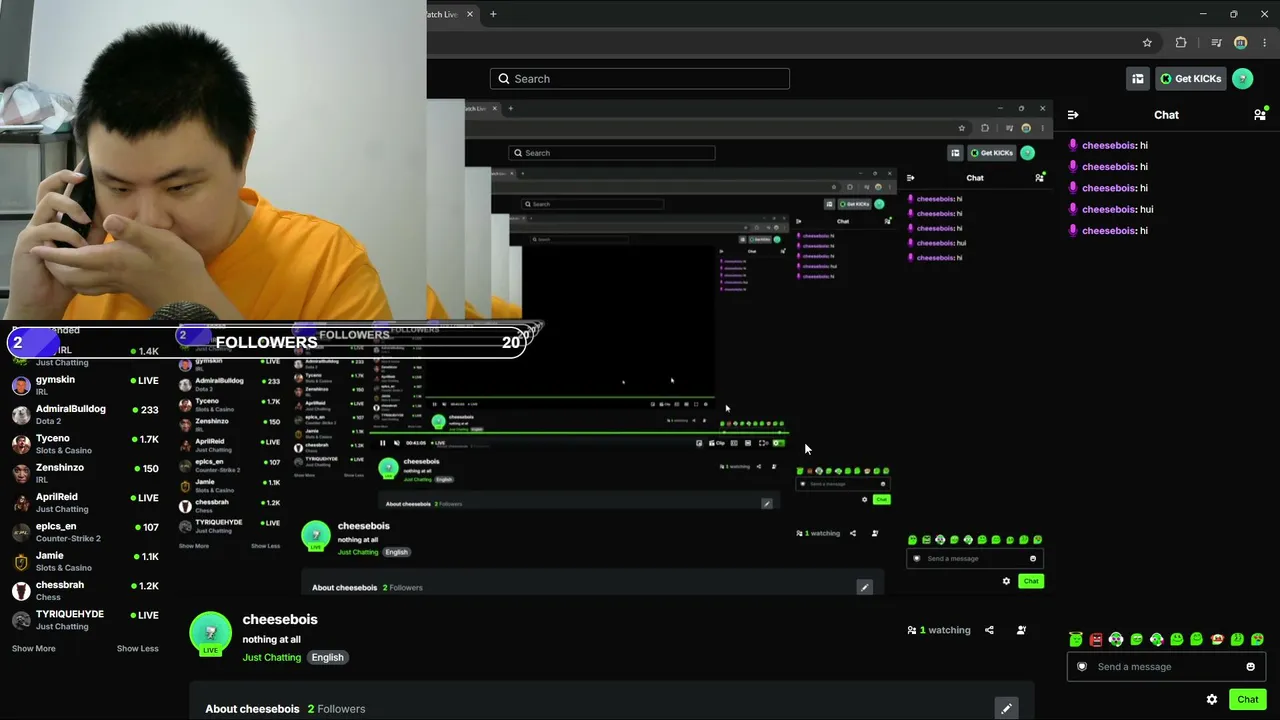
Task: Click the chat identity badge icon
Action: (x=1081, y=667)
